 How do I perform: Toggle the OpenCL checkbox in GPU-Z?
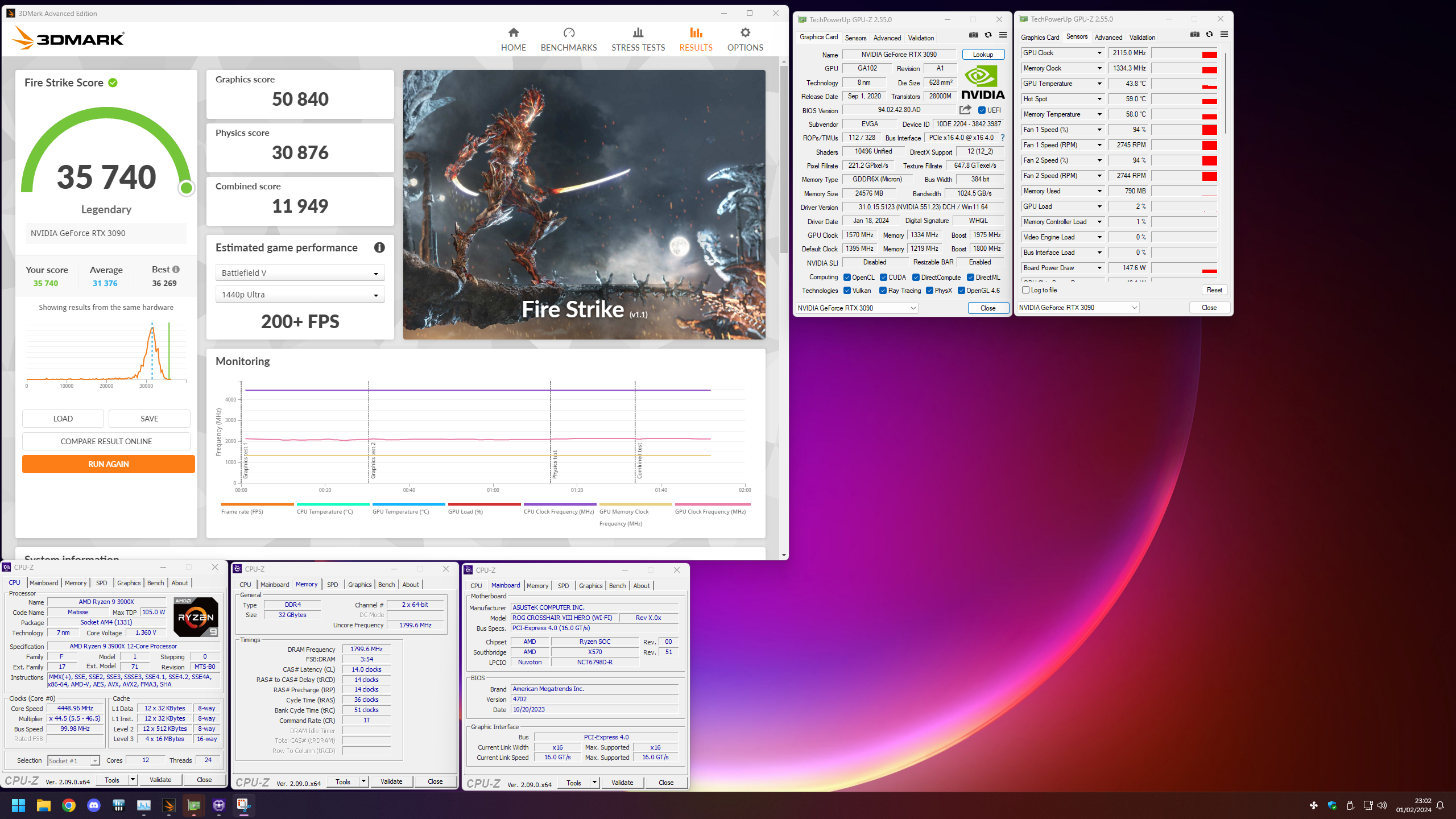[847, 278]
